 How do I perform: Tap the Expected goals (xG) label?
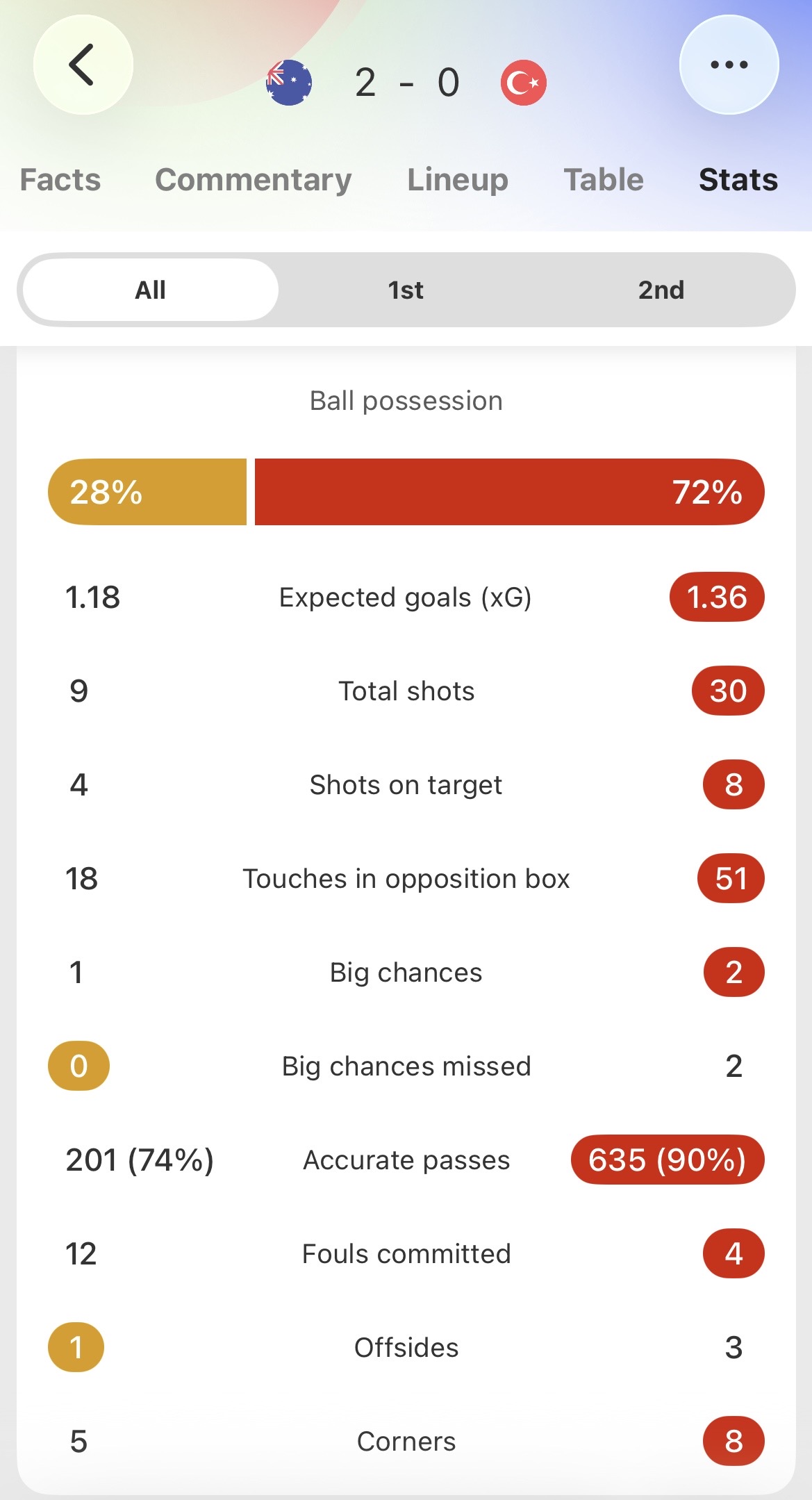coord(406,597)
